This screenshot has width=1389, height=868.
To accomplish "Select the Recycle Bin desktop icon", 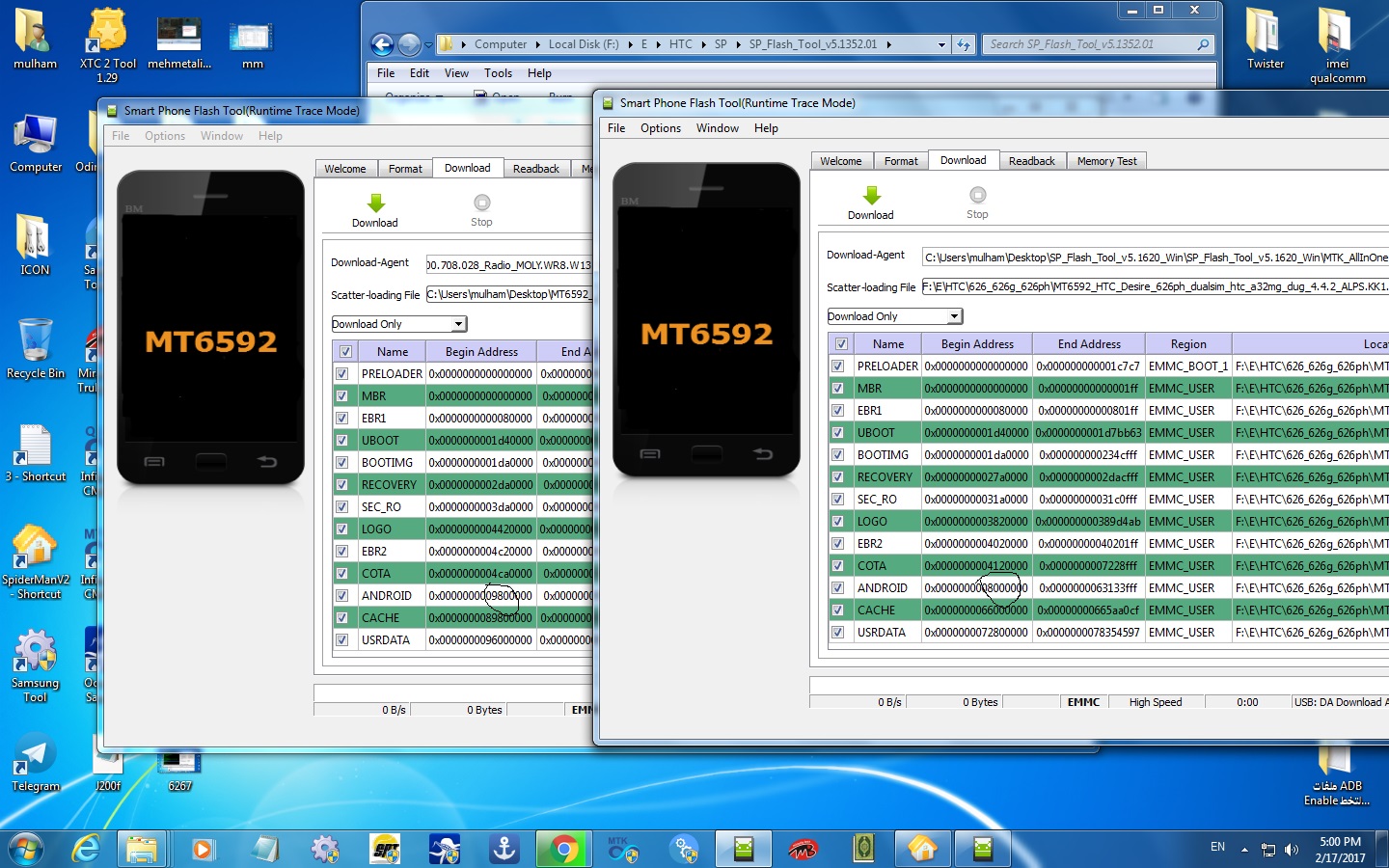I will coord(36,349).
